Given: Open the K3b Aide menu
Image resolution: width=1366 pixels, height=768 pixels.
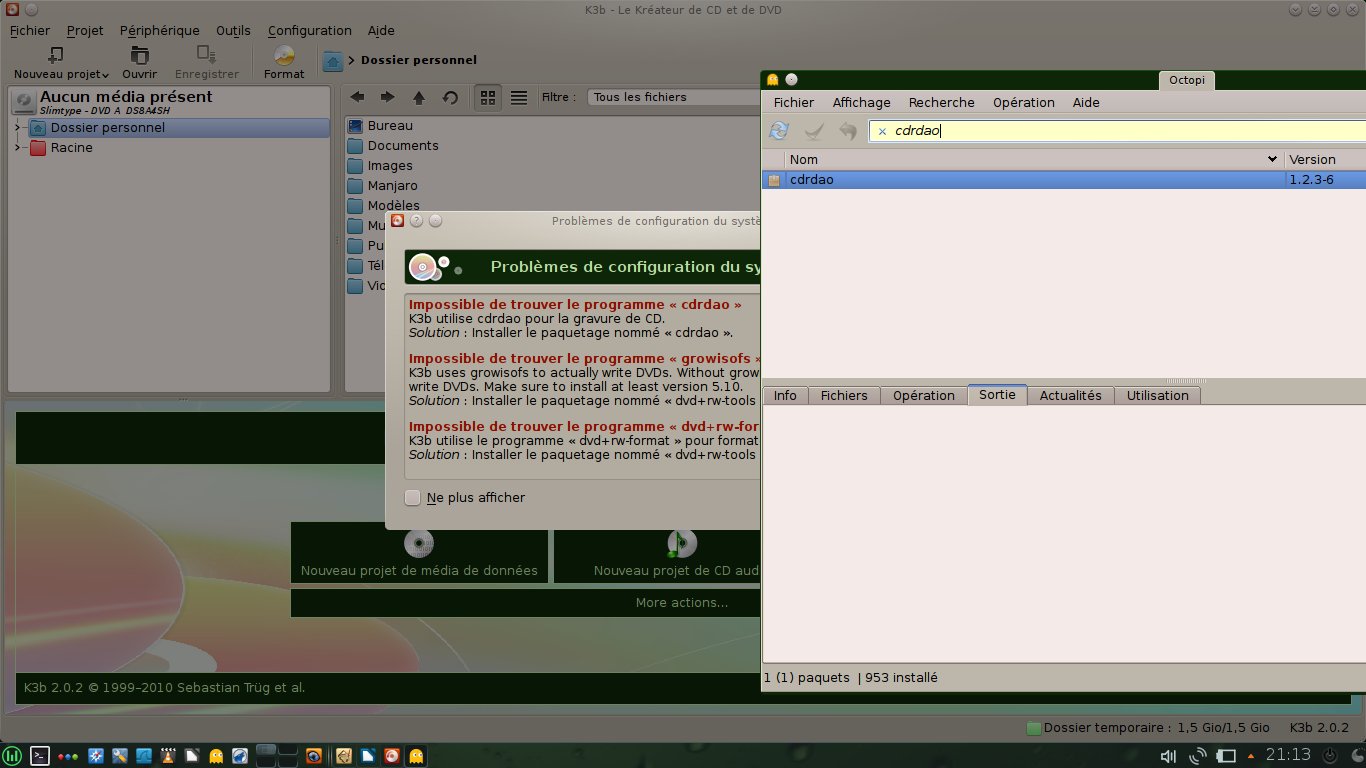Looking at the screenshot, I should (381, 30).
